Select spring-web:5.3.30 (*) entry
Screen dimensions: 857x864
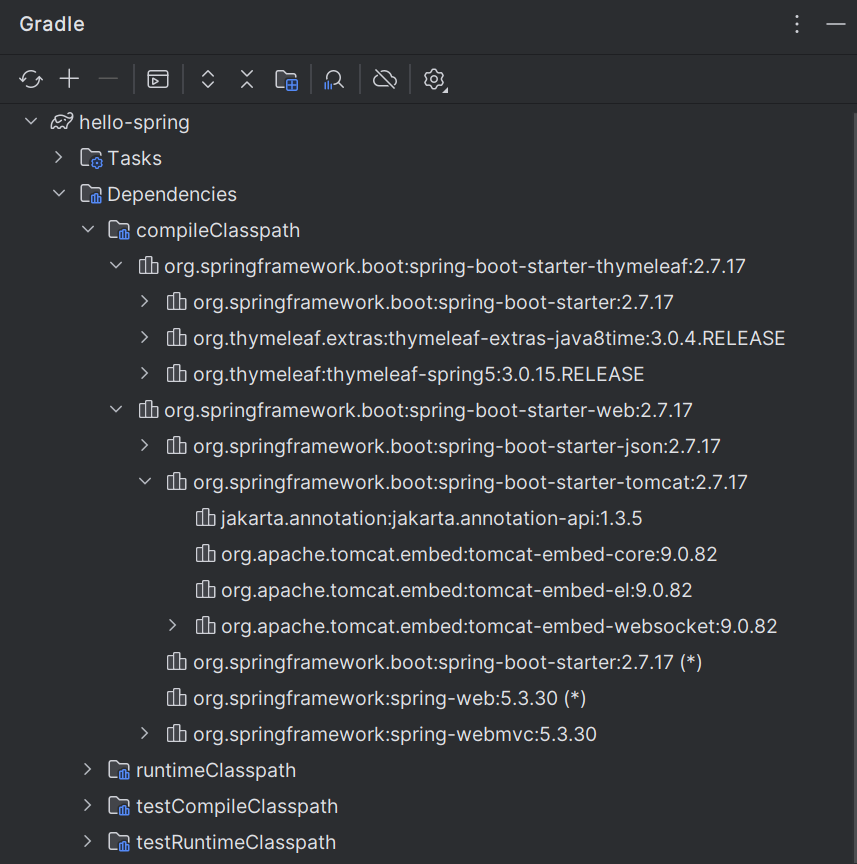pyautogui.click(x=427, y=698)
